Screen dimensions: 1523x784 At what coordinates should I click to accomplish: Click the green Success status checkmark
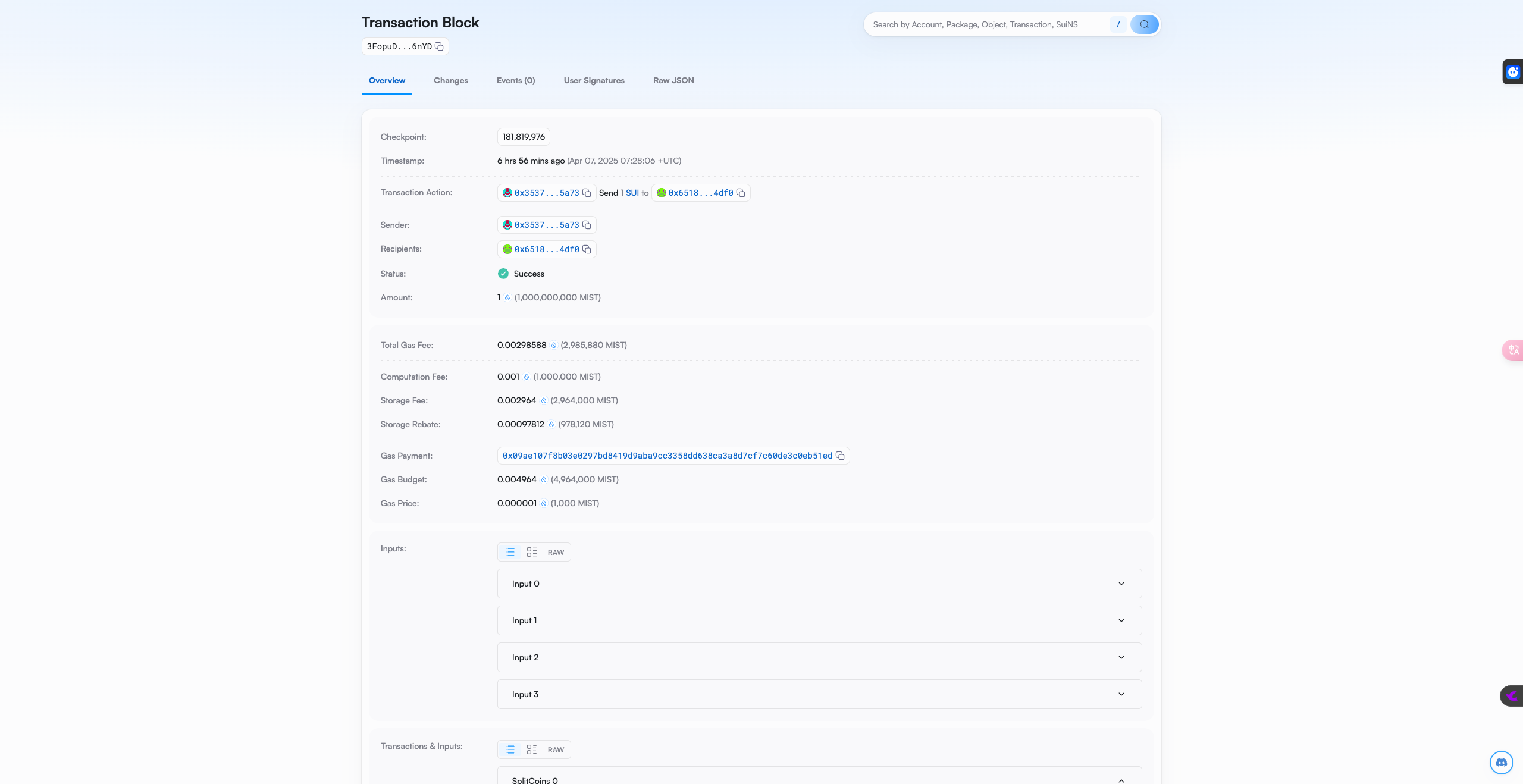tap(503, 274)
